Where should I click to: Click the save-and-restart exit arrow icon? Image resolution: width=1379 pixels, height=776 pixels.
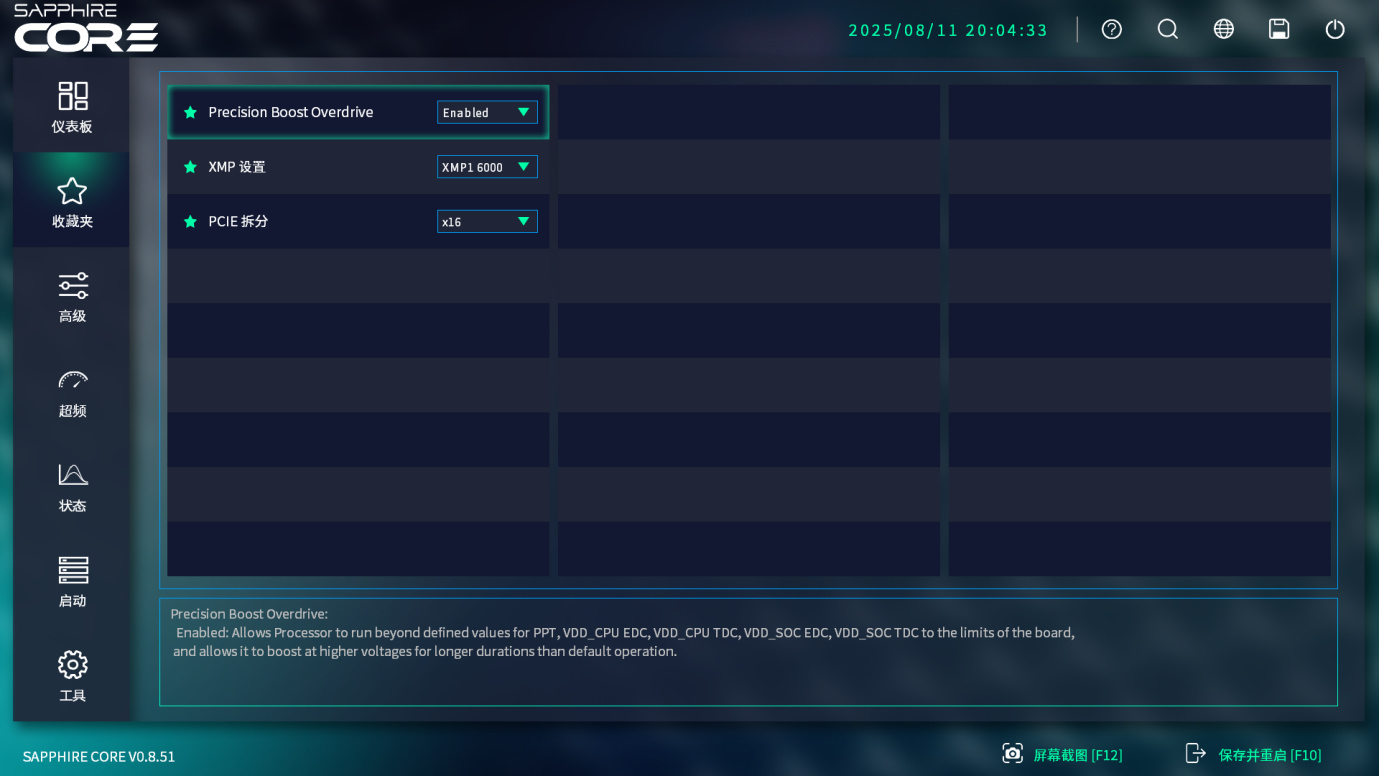(1196, 753)
